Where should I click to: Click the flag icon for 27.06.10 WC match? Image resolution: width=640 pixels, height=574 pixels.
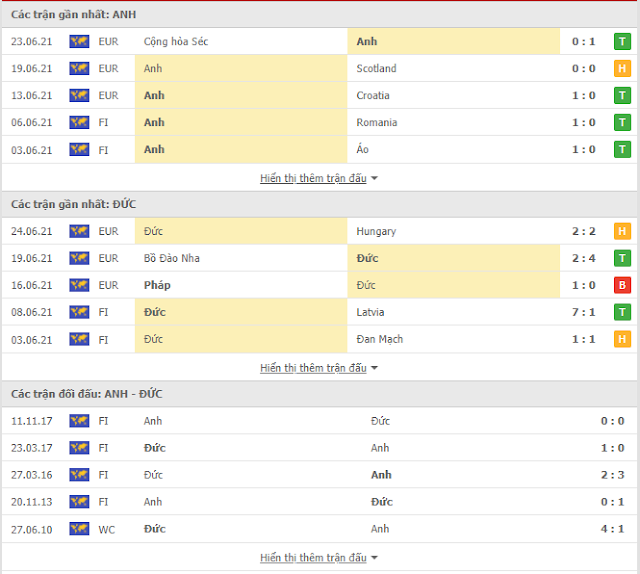[79, 529]
